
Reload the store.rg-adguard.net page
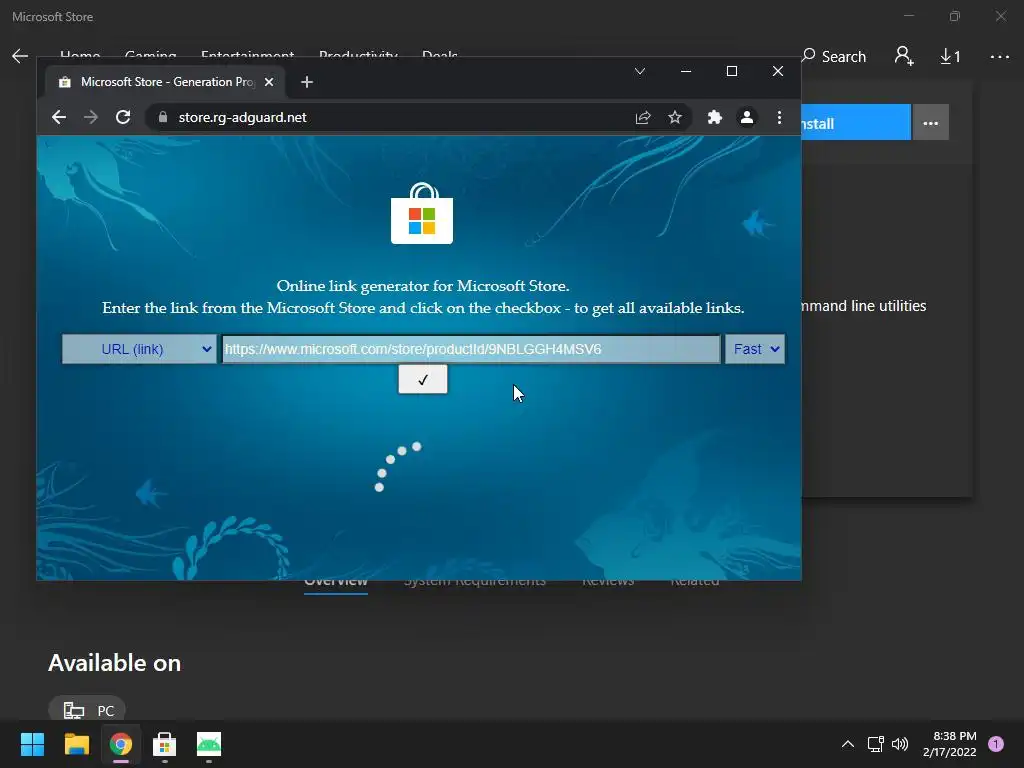tap(123, 117)
